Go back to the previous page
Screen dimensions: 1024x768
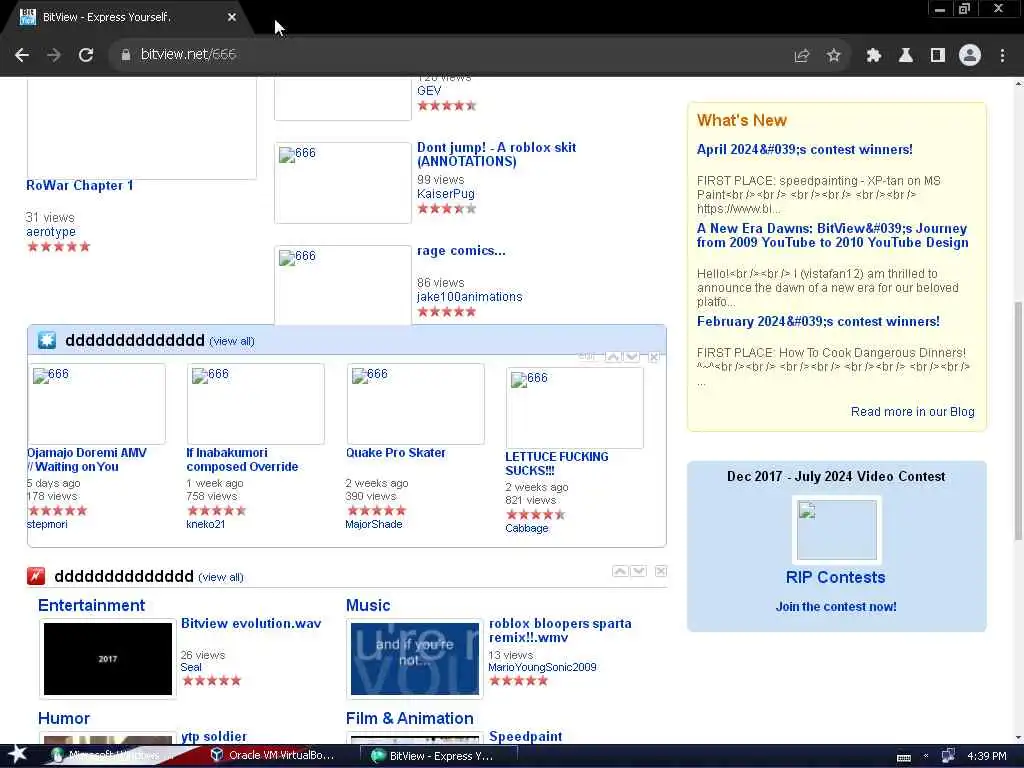pyautogui.click(x=22, y=56)
